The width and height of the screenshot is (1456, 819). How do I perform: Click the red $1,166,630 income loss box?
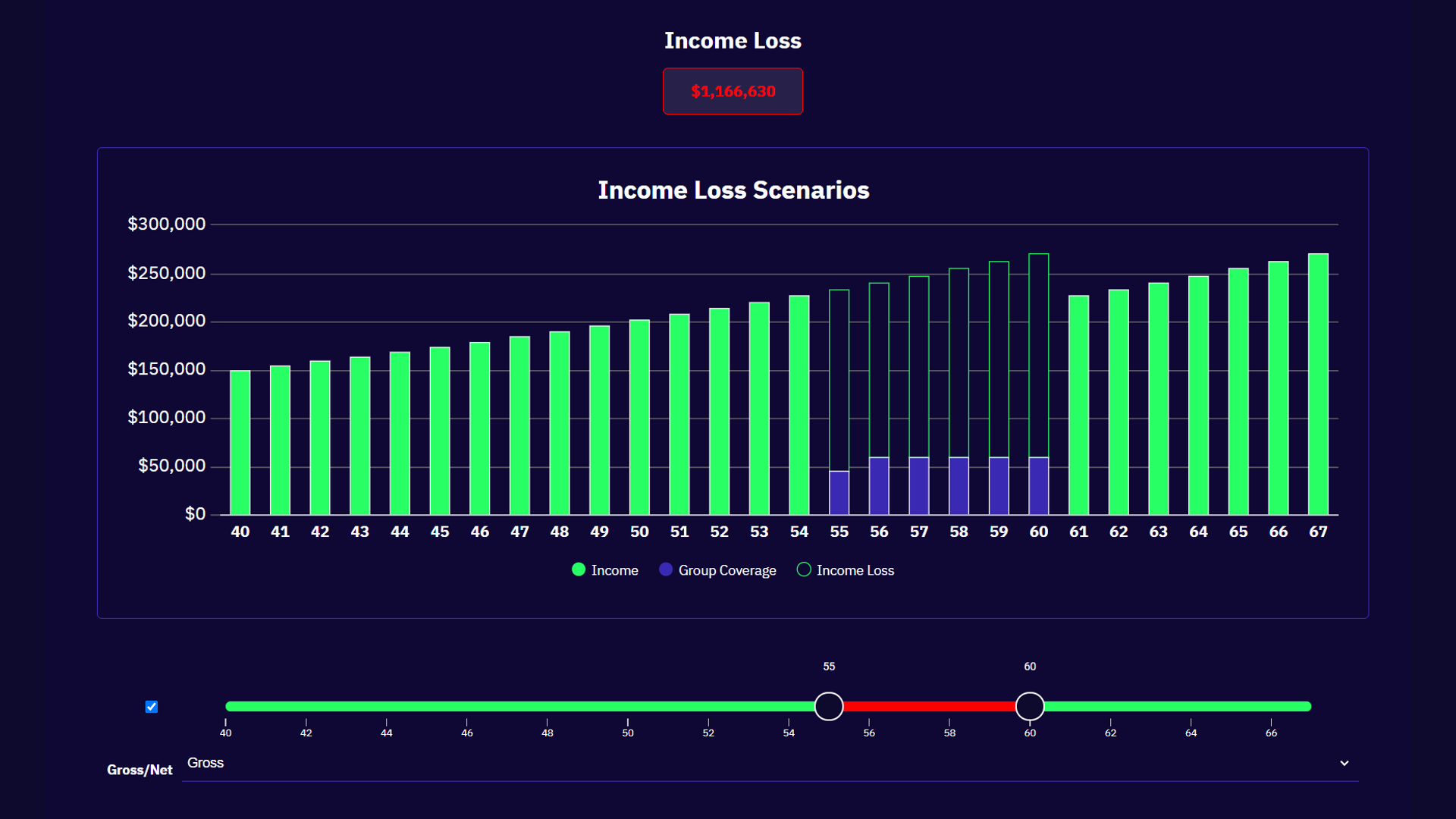coord(733,91)
